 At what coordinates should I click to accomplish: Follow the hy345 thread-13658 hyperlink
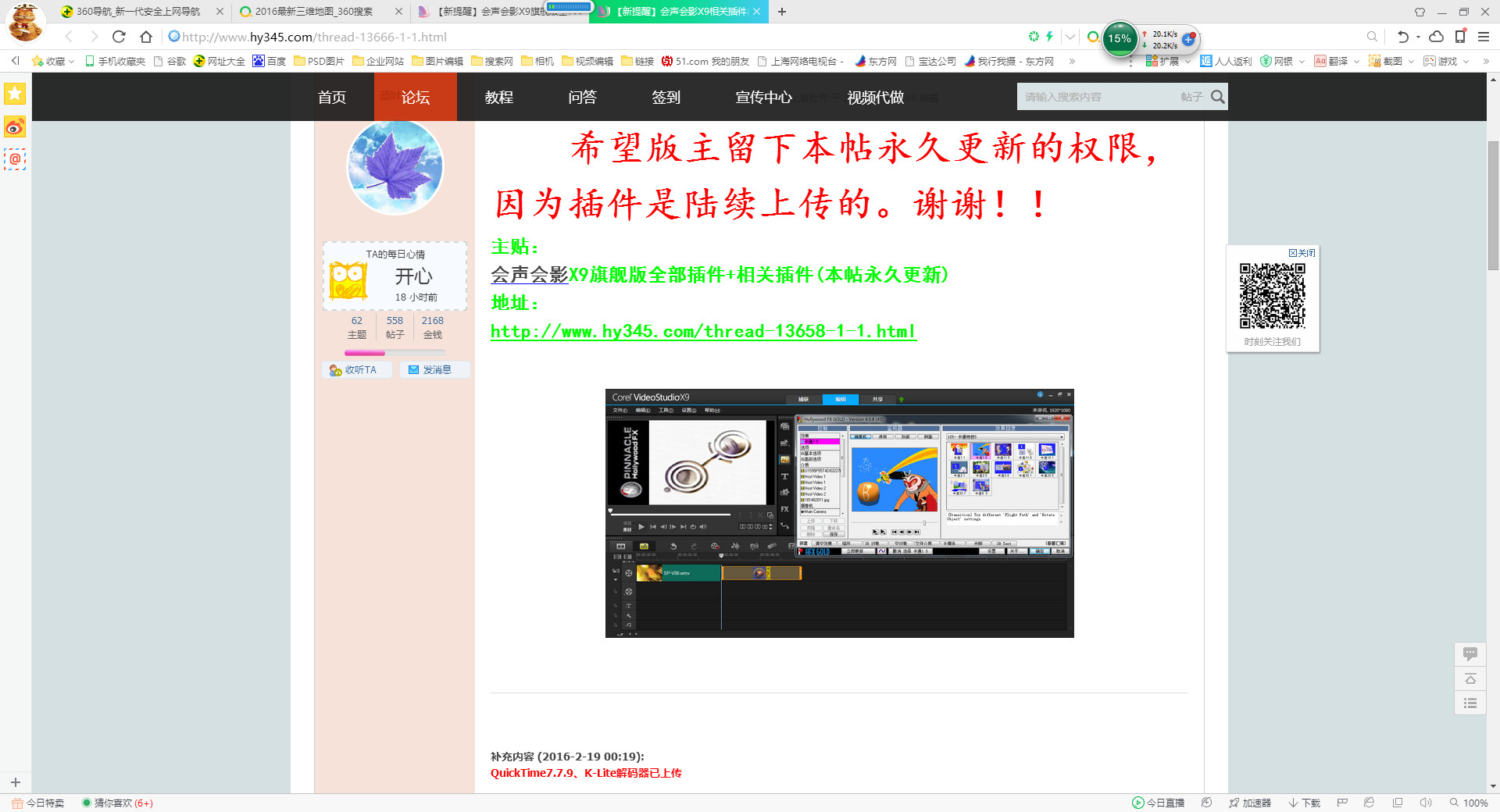(703, 331)
